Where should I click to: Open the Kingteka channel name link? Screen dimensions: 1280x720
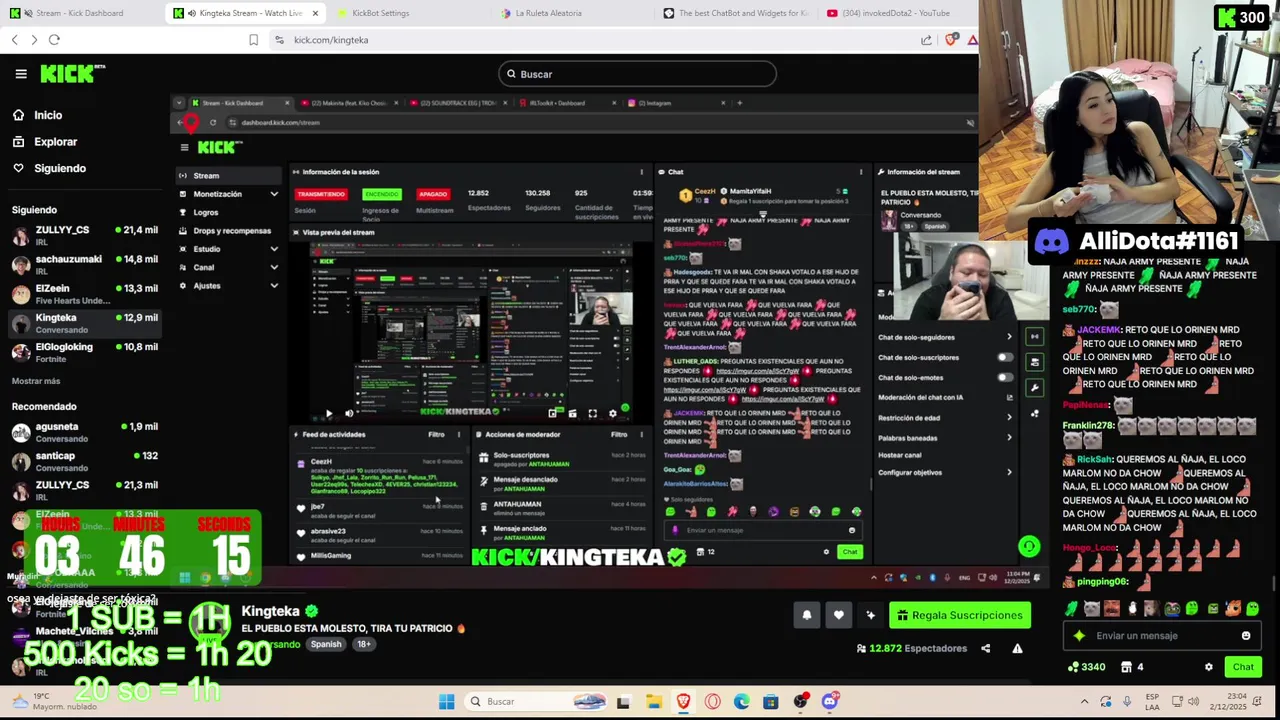[270, 611]
